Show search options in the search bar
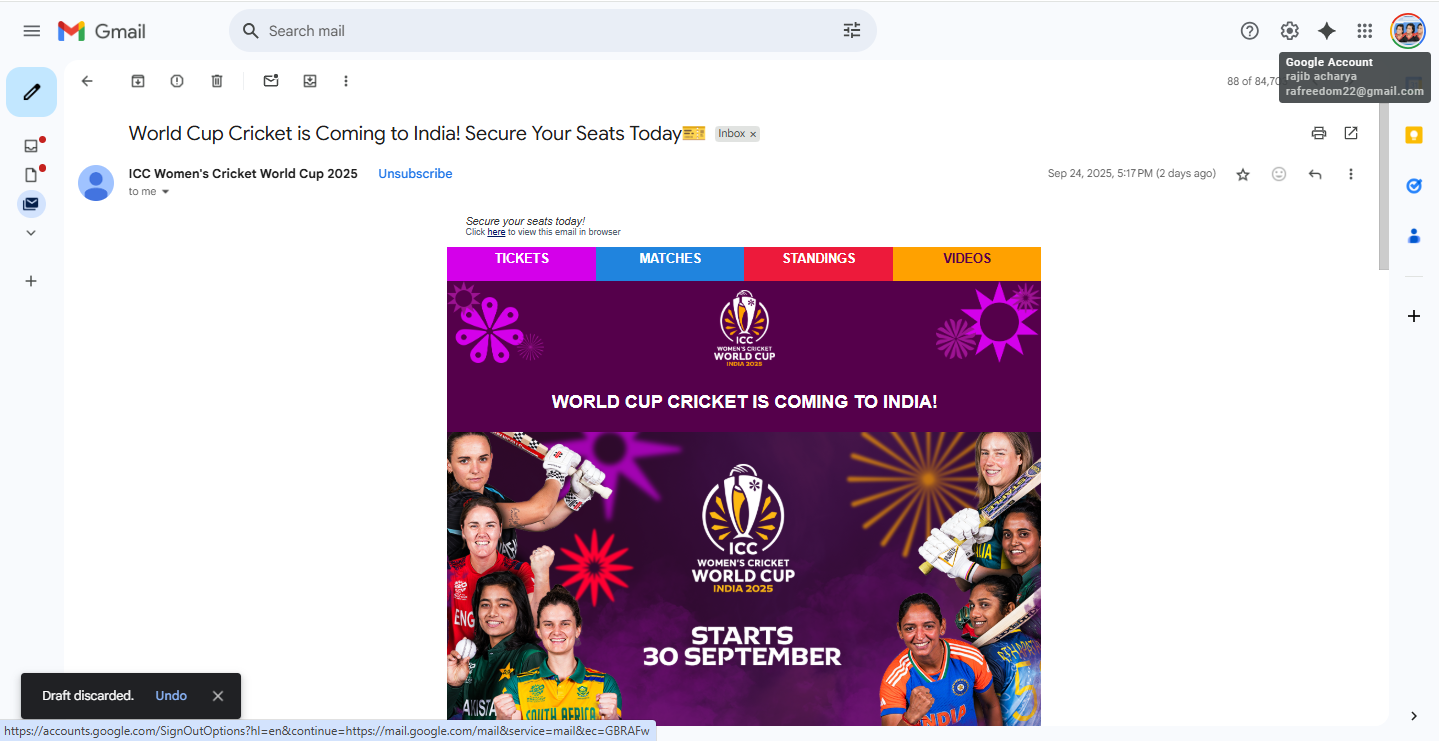The image size is (1439, 741). coord(852,31)
